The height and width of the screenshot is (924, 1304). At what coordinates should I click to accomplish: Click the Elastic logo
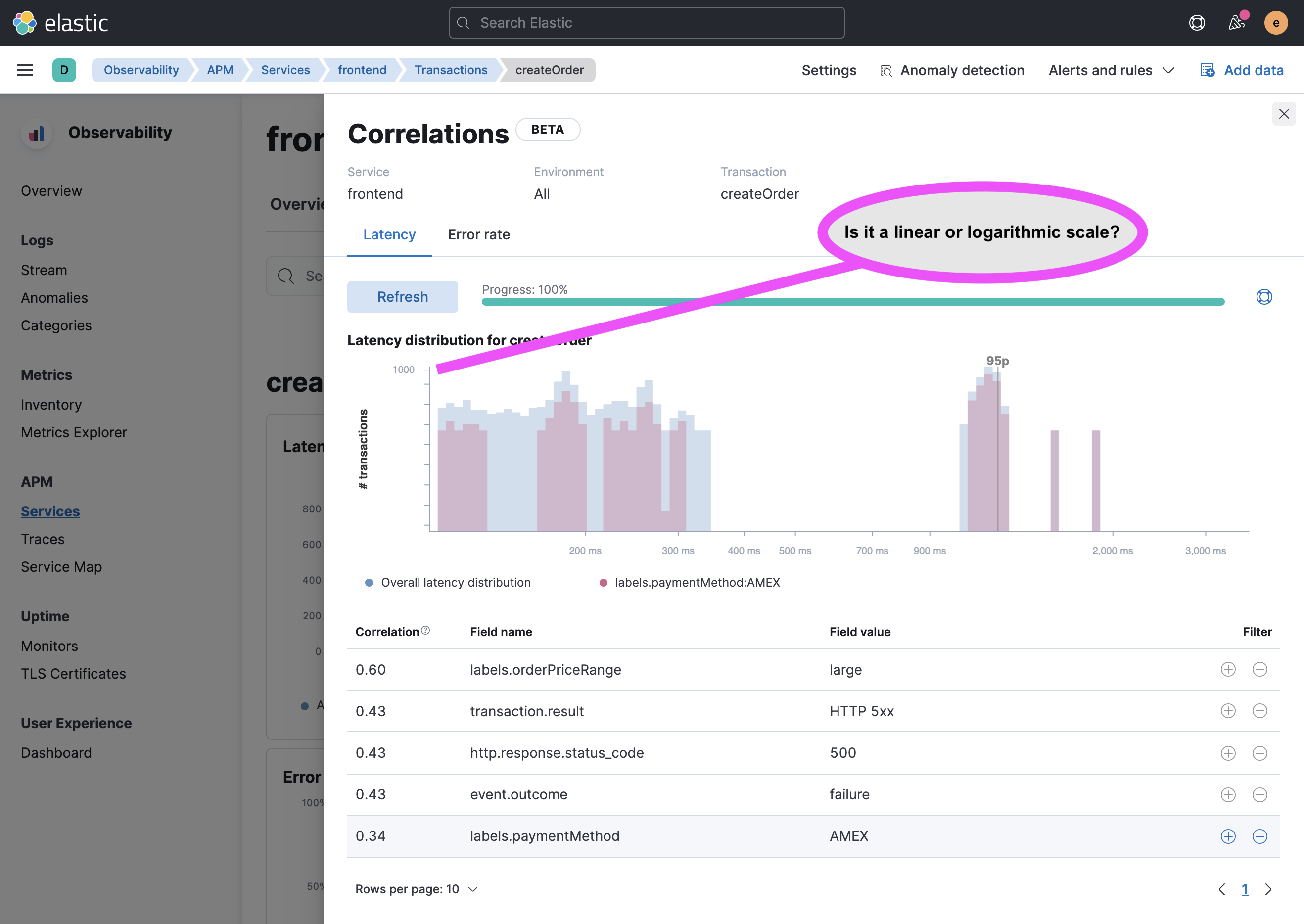(60, 23)
